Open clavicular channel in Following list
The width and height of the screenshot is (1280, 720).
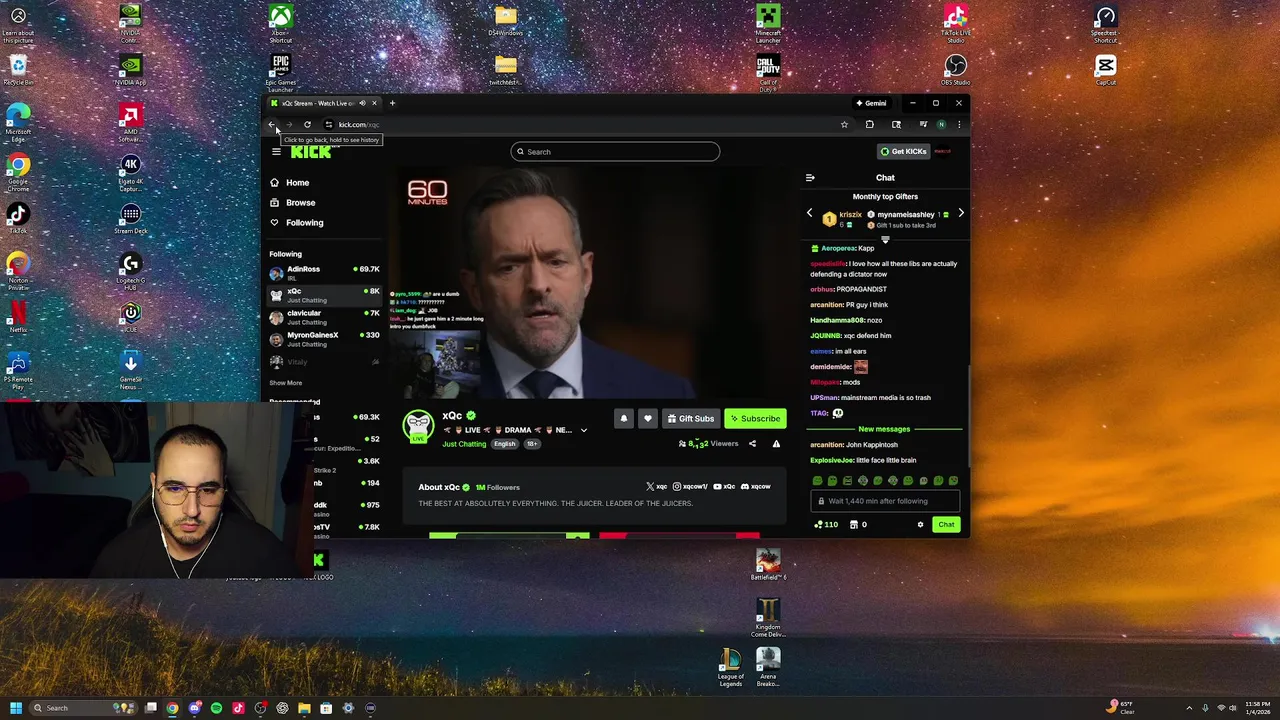(x=324, y=317)
